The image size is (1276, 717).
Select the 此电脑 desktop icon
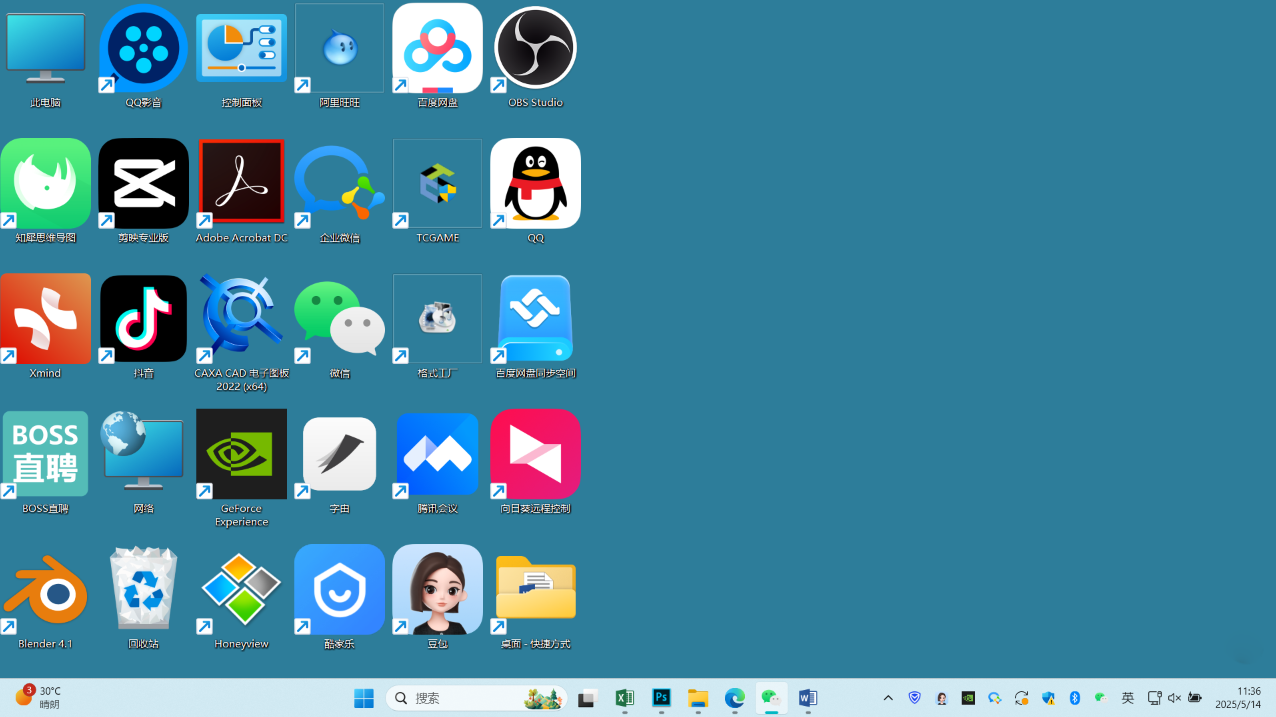coord(45,56)
